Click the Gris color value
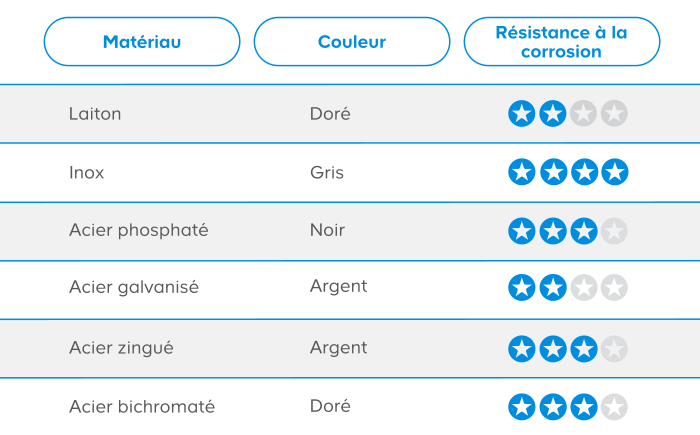700x435 pixels. [x=326, y=172]
